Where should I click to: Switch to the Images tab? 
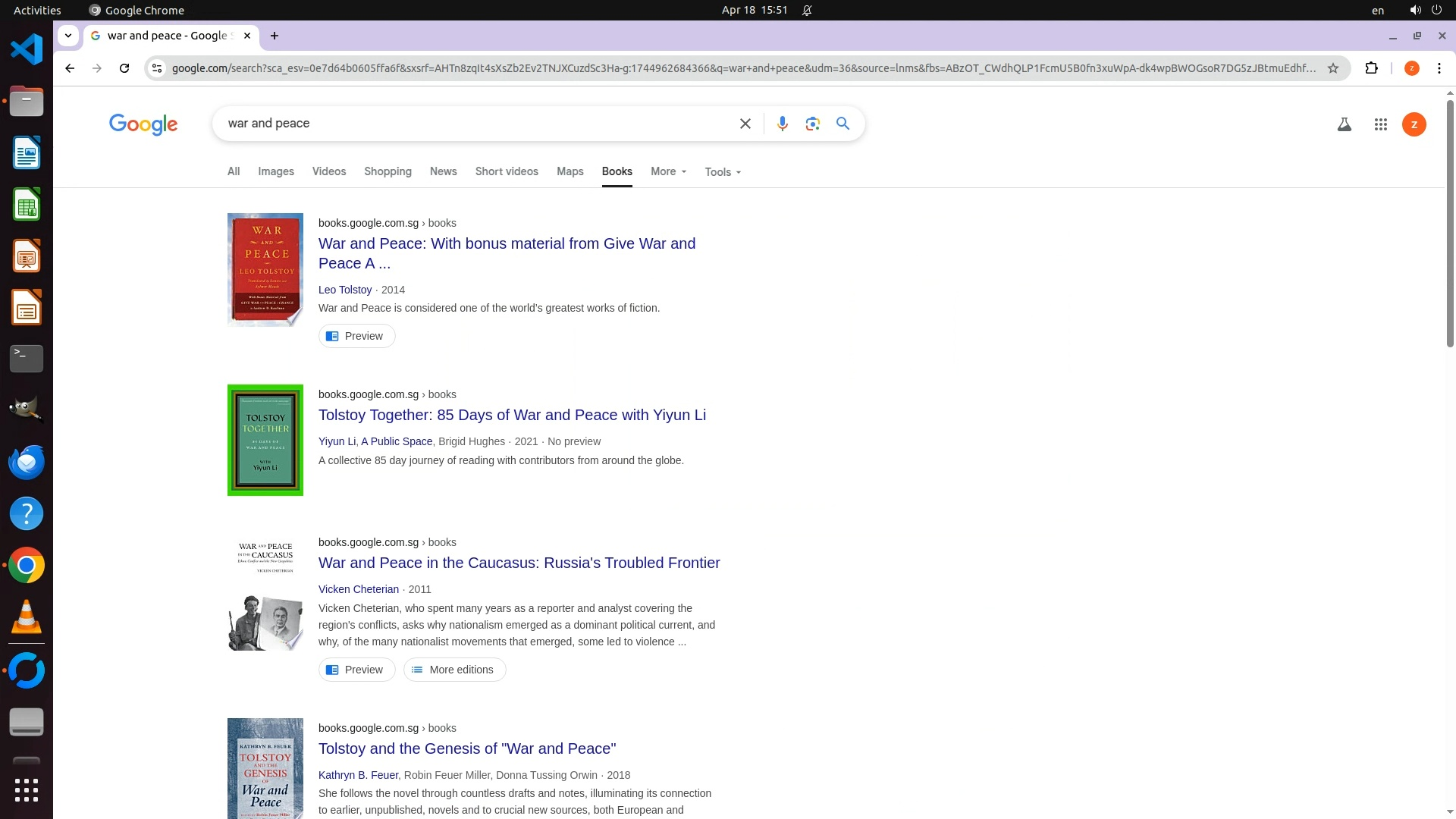tap(275, 171)
